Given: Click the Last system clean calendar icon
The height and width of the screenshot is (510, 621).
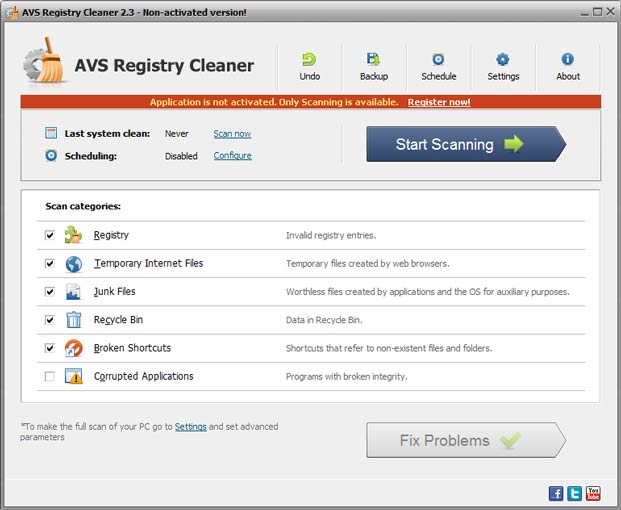Looking at the screenshot, I should [51, 133].
